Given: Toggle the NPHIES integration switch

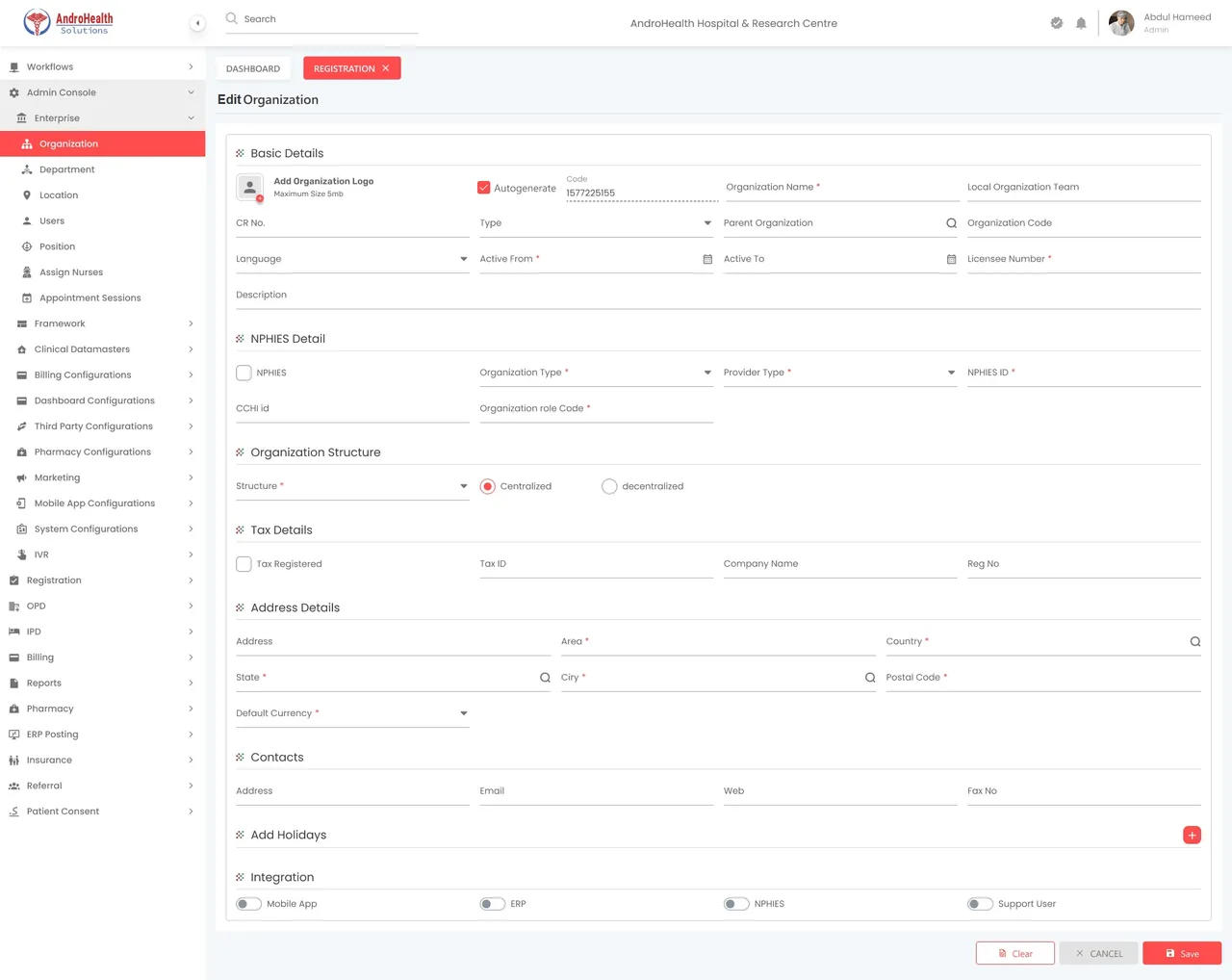Looking at the screenshot, I should coord(736,904).
